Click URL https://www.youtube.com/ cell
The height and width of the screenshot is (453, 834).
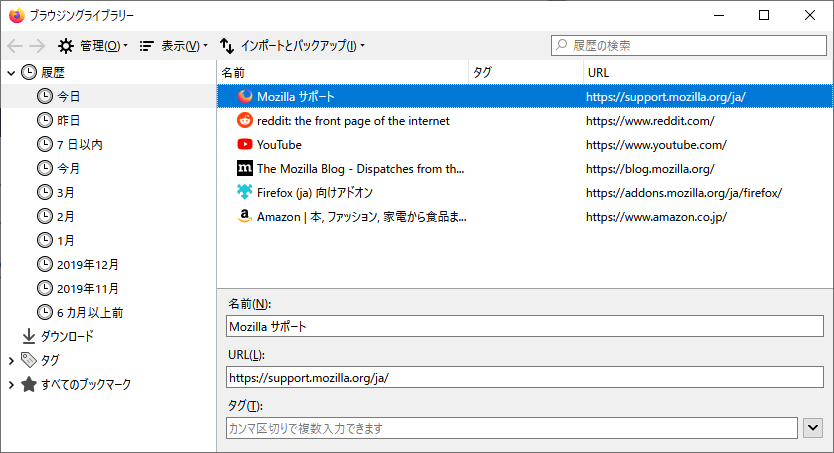(656, 145)
